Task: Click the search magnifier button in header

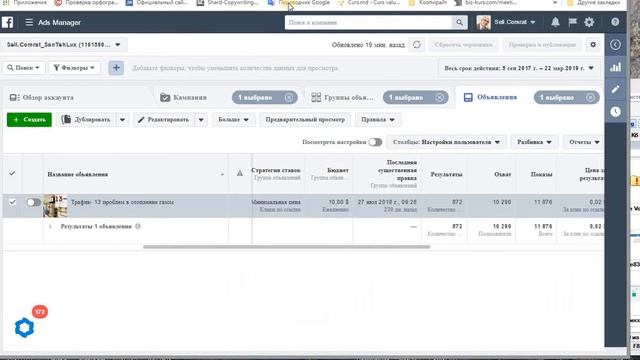Action: click(459, 22)
